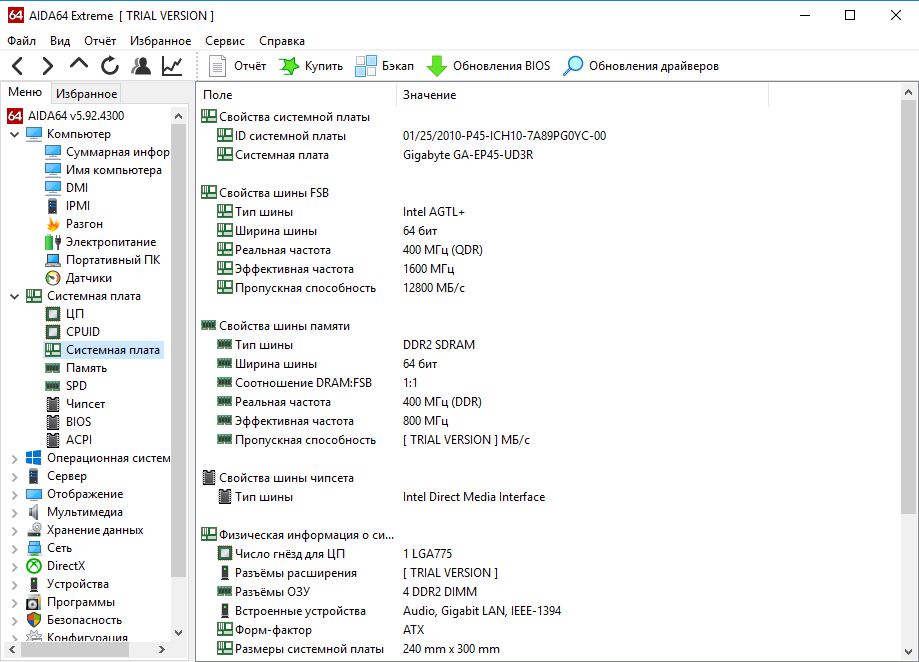Expand the Программы tree node
919x662 pixels.
pyautogui.click(x=15, y=603)
